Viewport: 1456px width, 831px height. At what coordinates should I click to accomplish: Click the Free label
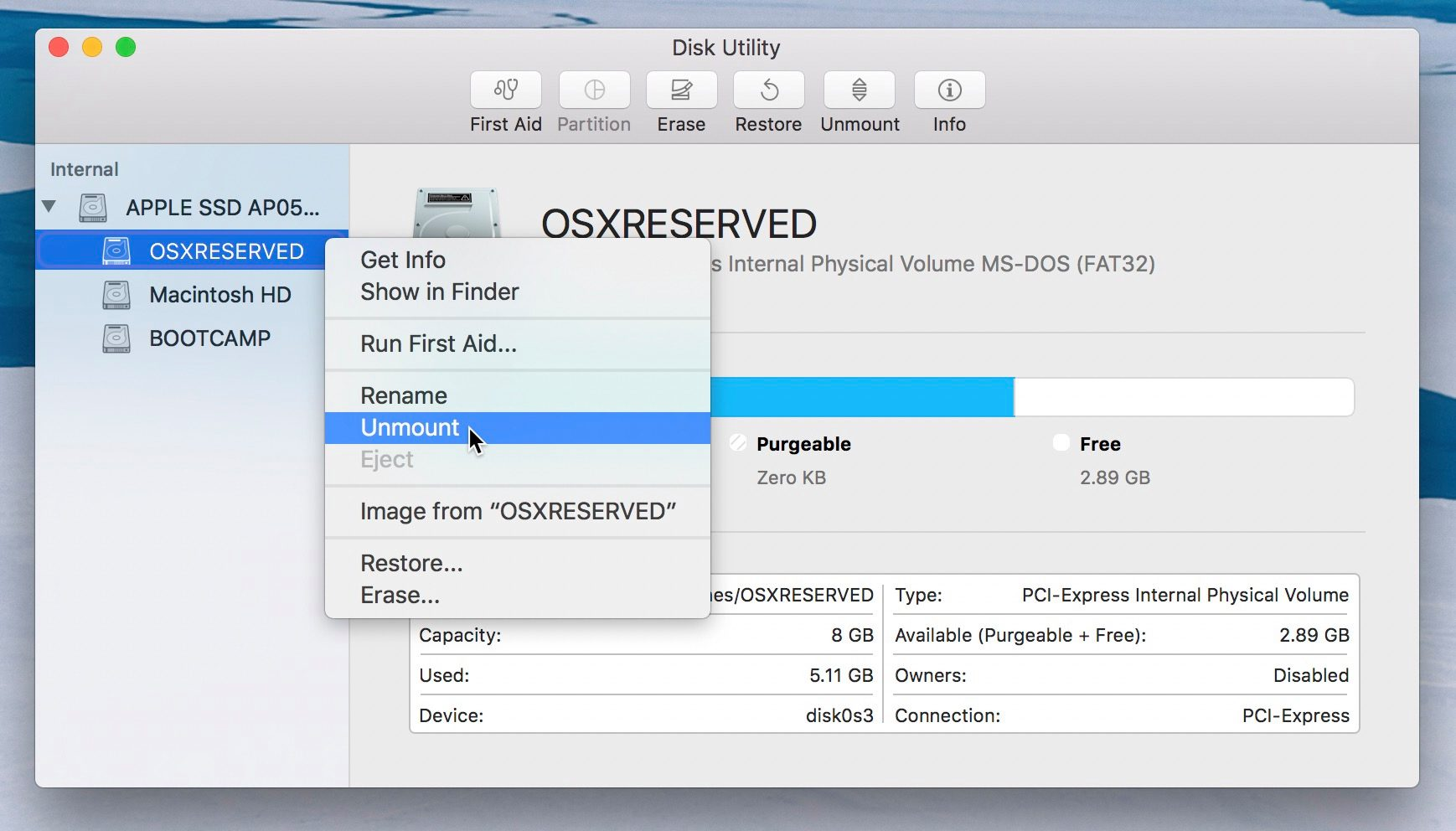coord(1100,444)
